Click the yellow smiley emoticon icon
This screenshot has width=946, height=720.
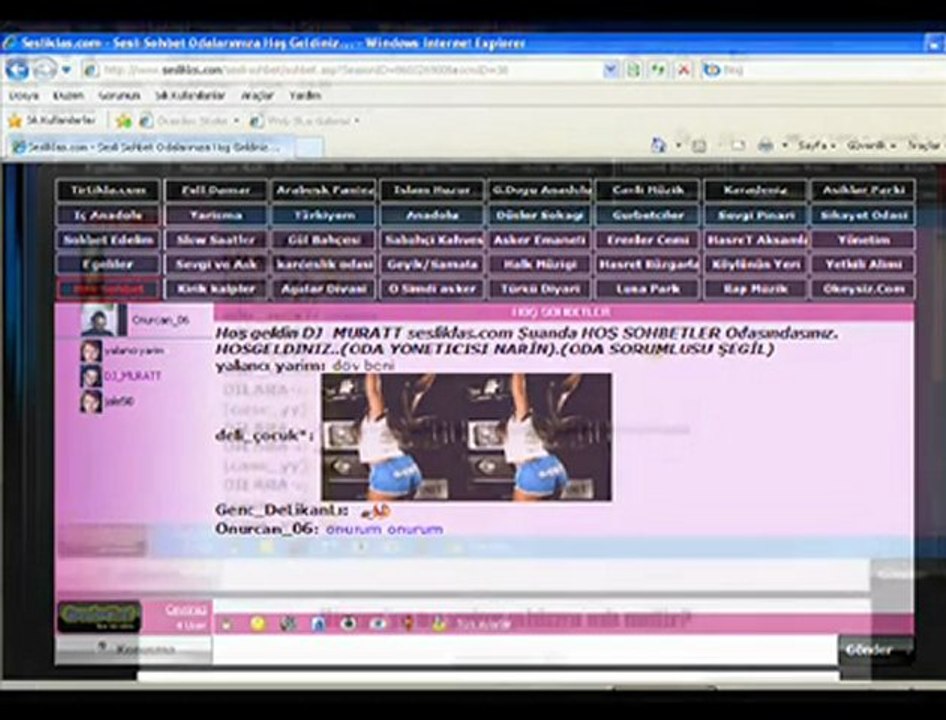[258, 623]
